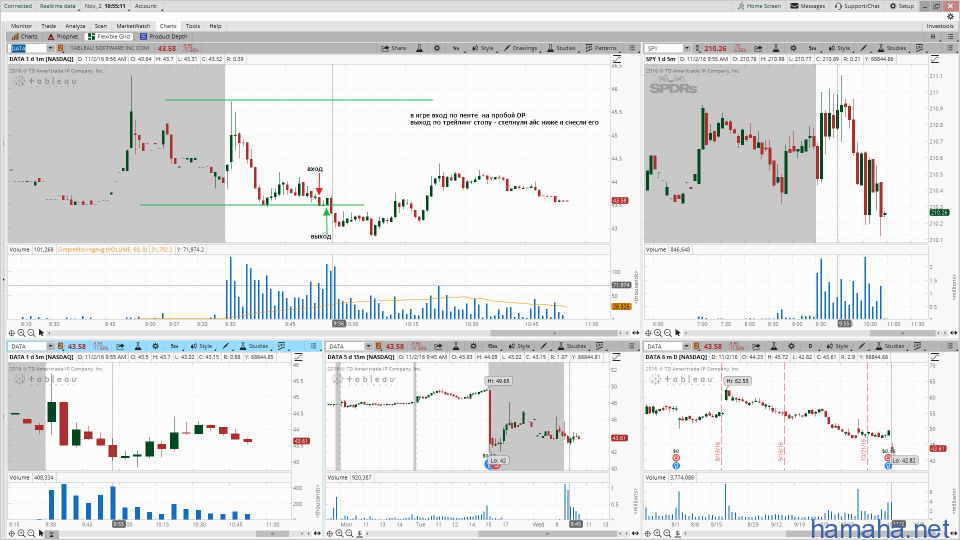960x540 pixels.
Task: Open Drawings menu on top-left chart
Action: (x=520, y=48)
